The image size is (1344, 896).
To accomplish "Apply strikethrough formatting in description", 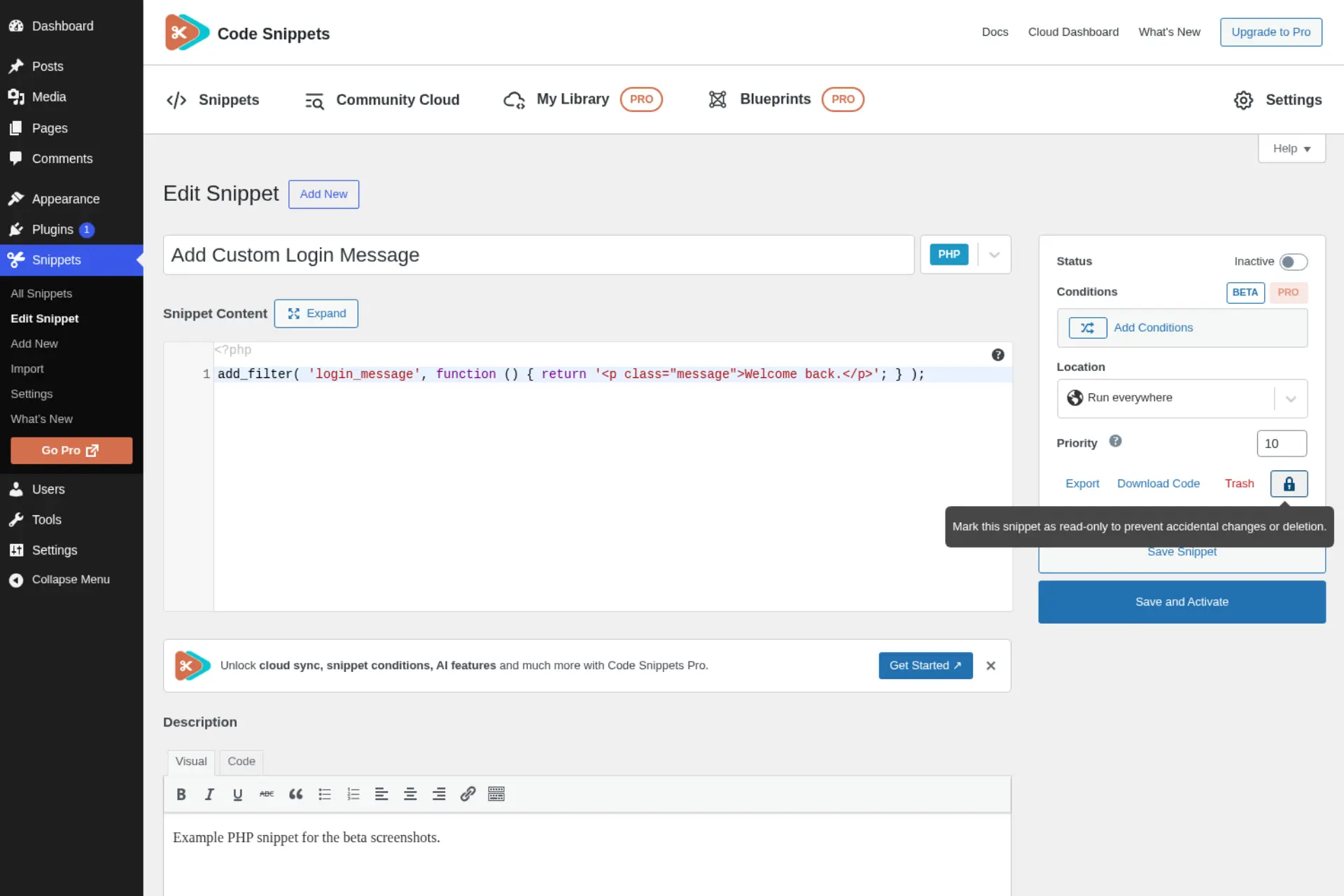I will (267, 794).
